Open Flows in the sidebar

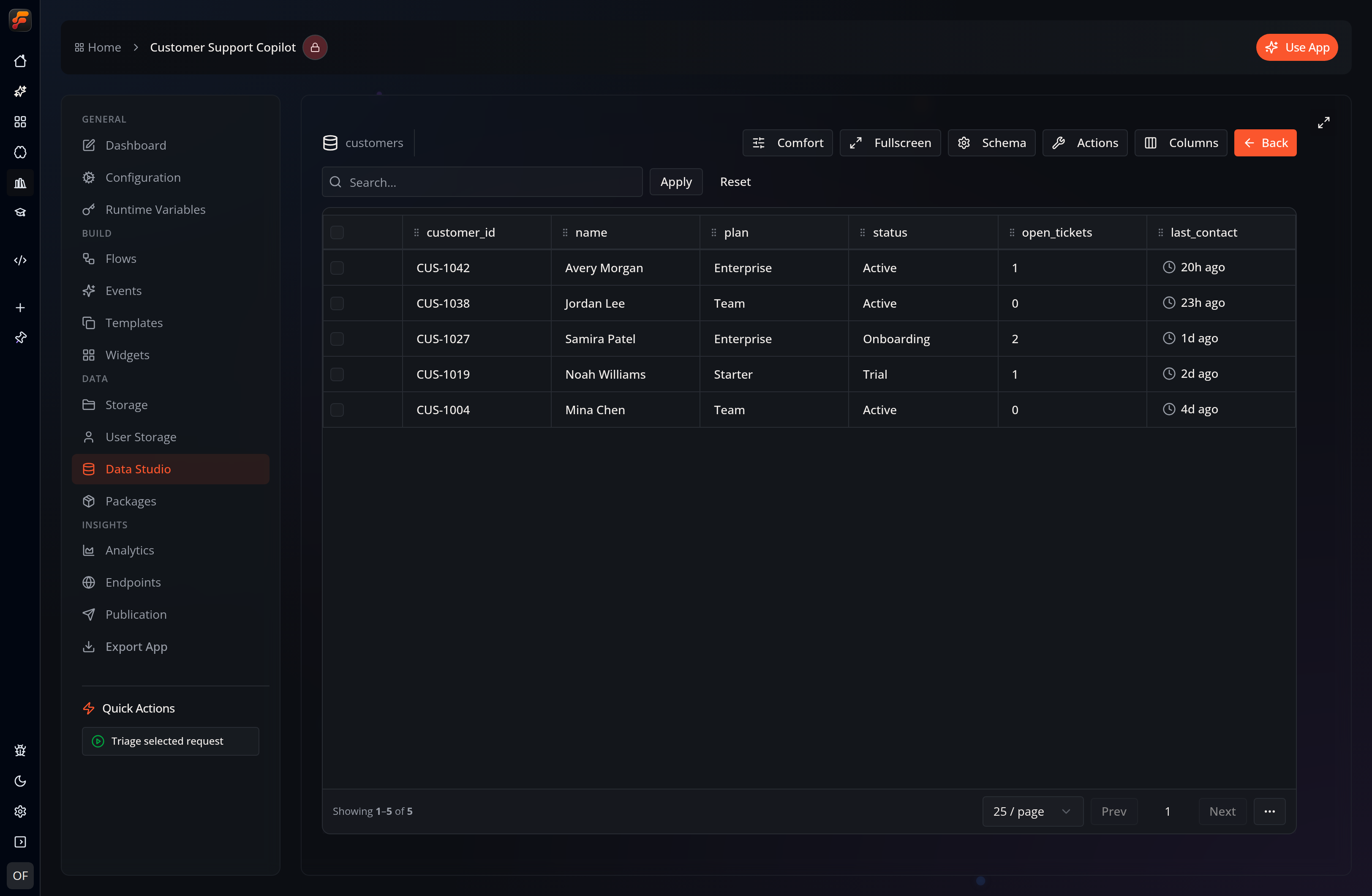[x=170, y=259]
